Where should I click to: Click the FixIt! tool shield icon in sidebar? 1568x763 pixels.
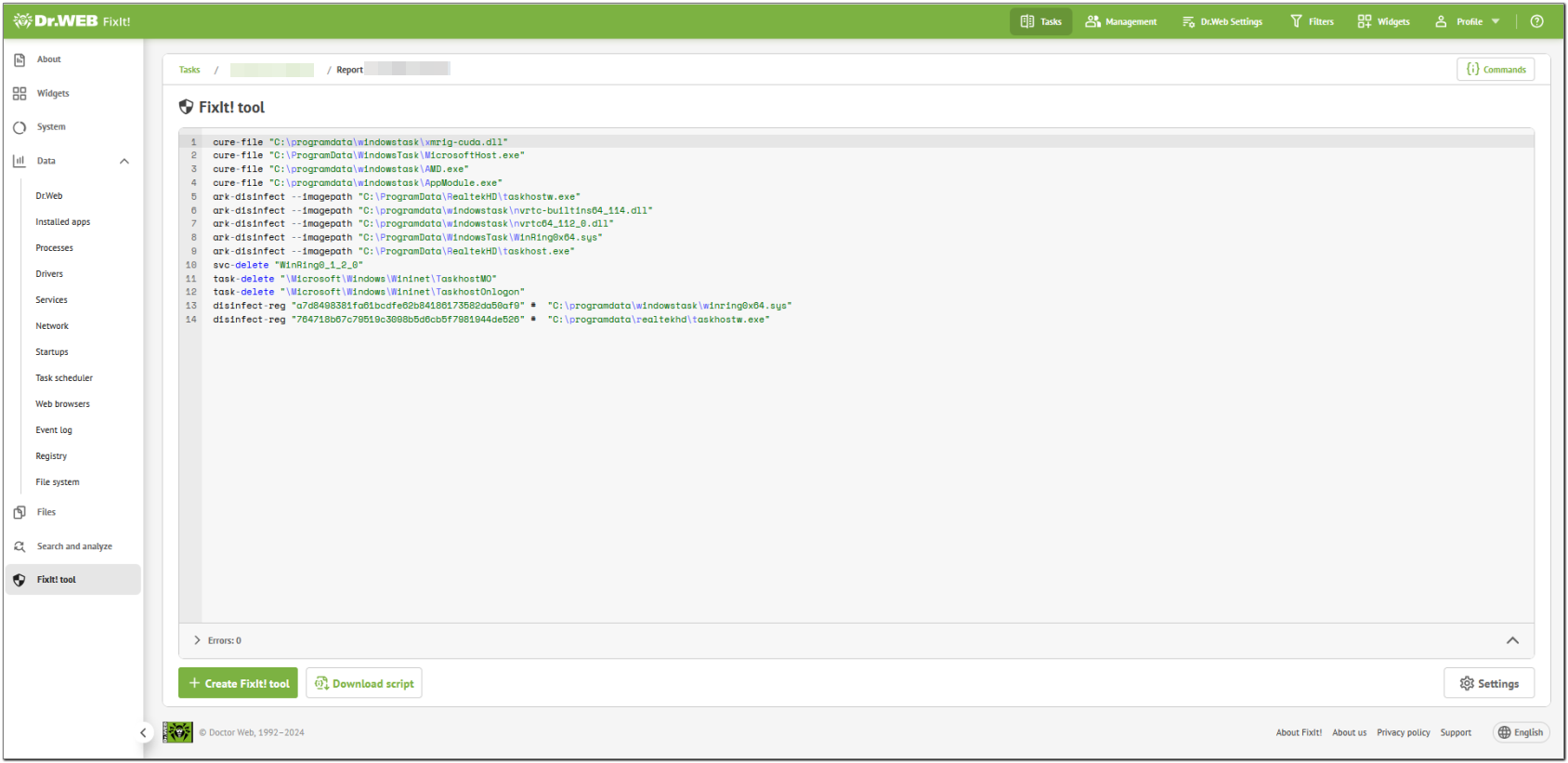tap(20, 580)
